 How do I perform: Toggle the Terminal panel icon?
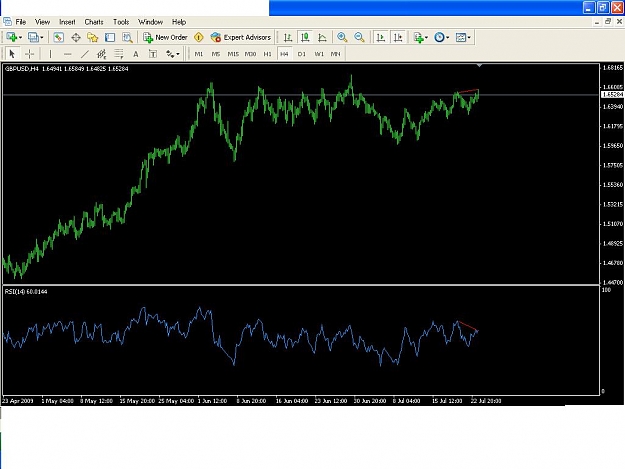[110, 37]
